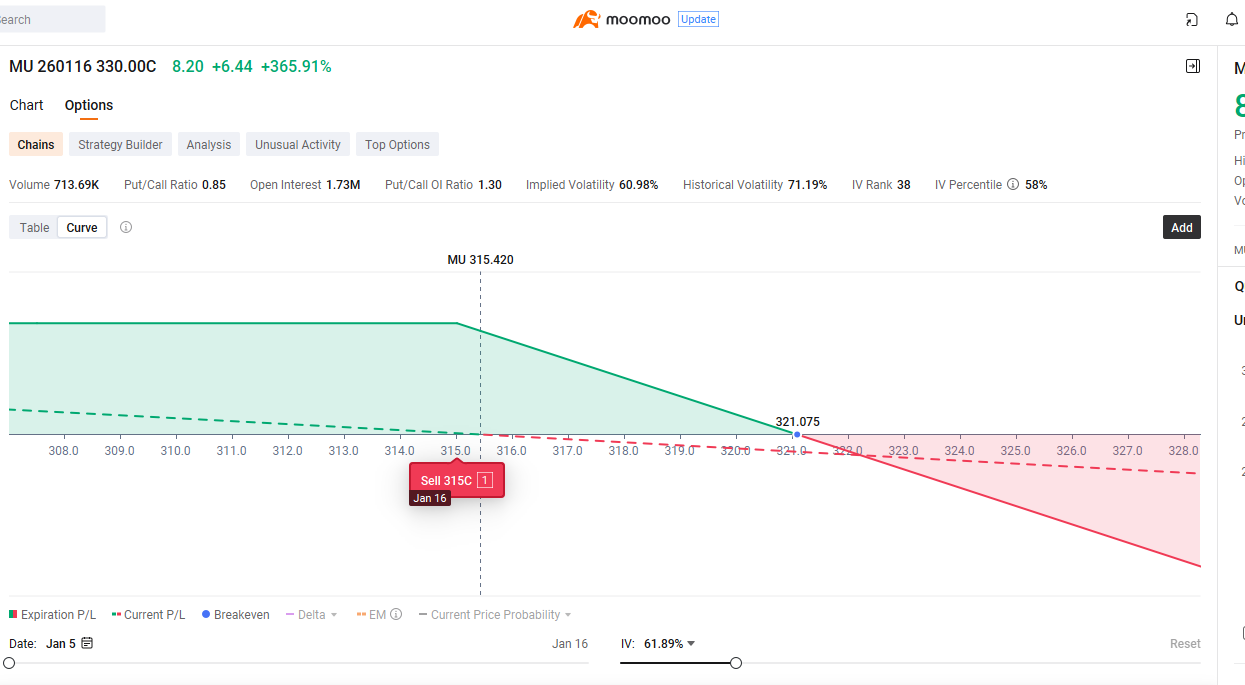Screen dimensions: 1245x685
Task: Click the 325.0 axis label
Action: tap(1015, 451)
